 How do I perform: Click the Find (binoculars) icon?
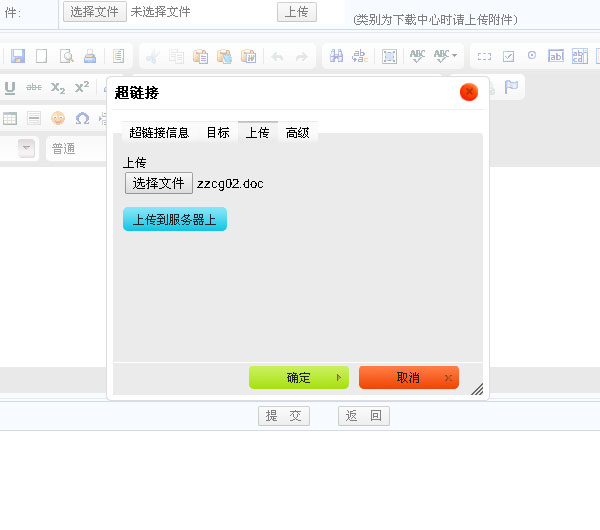click(338, 56)
